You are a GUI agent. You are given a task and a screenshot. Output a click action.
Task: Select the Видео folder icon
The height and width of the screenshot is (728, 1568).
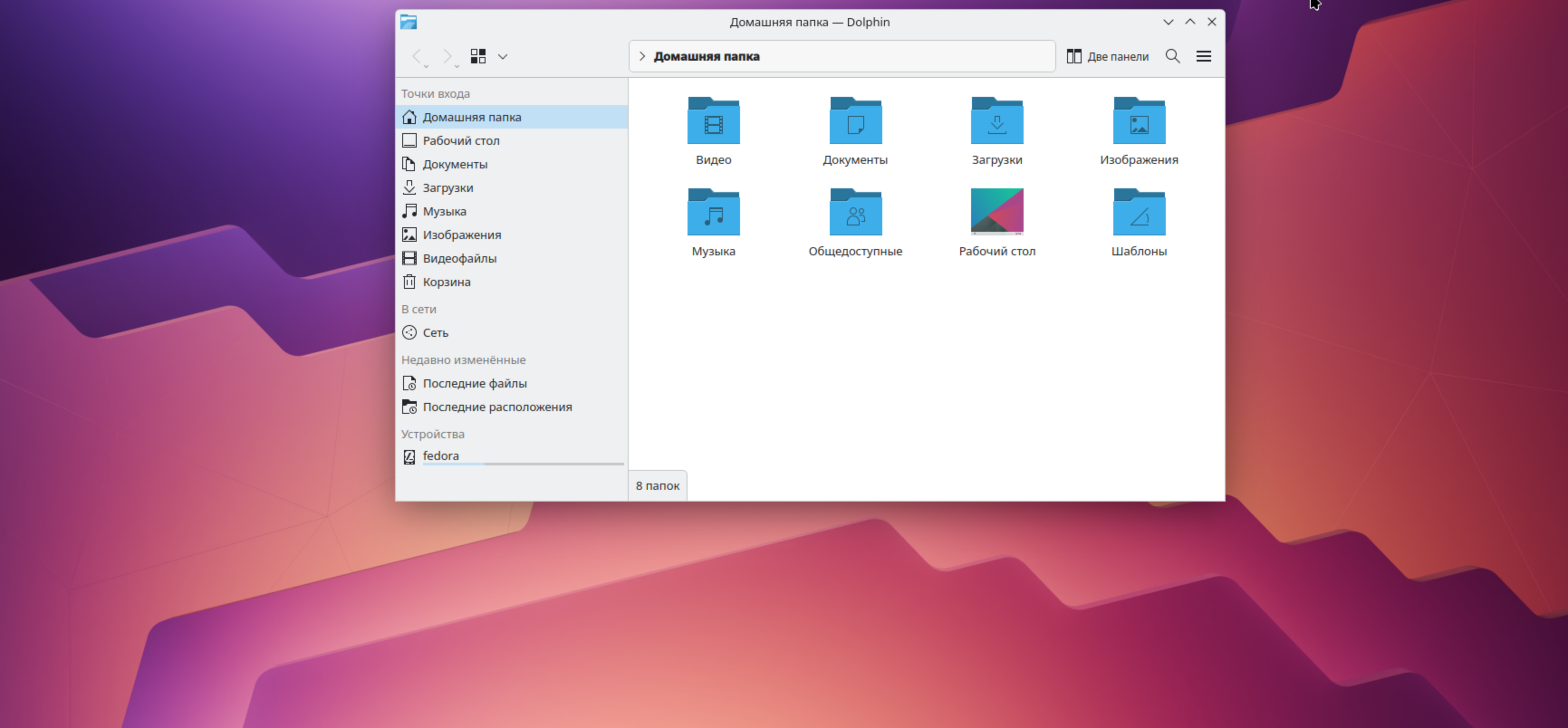click(x=713, y=120)
